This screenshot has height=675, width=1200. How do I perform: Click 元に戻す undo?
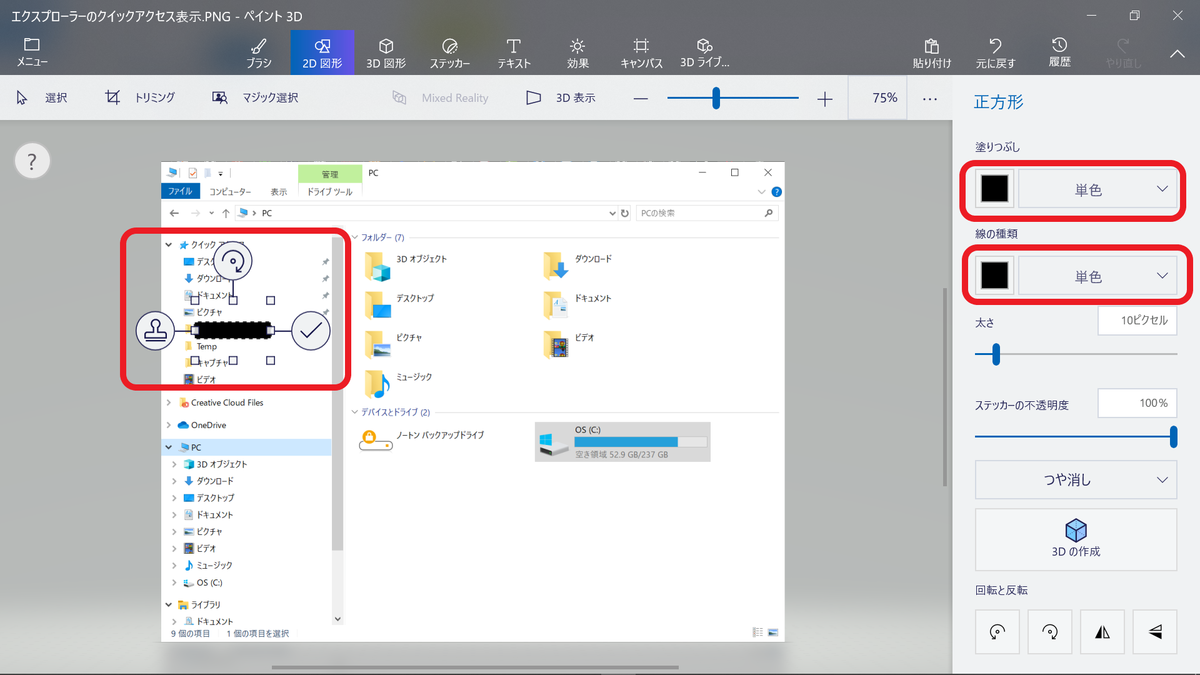996,52
